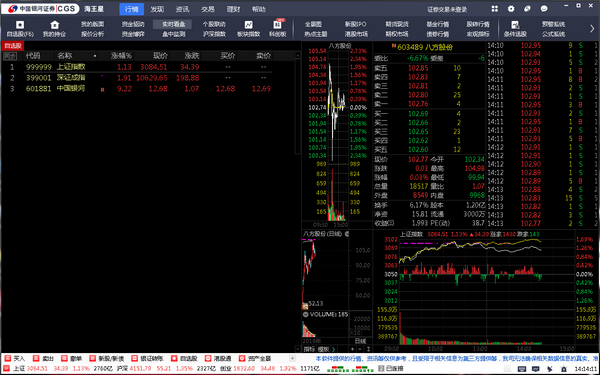The image size is (600, 375).
Task: Open settings gear icon in title bar
Action: tap(511, 9)
